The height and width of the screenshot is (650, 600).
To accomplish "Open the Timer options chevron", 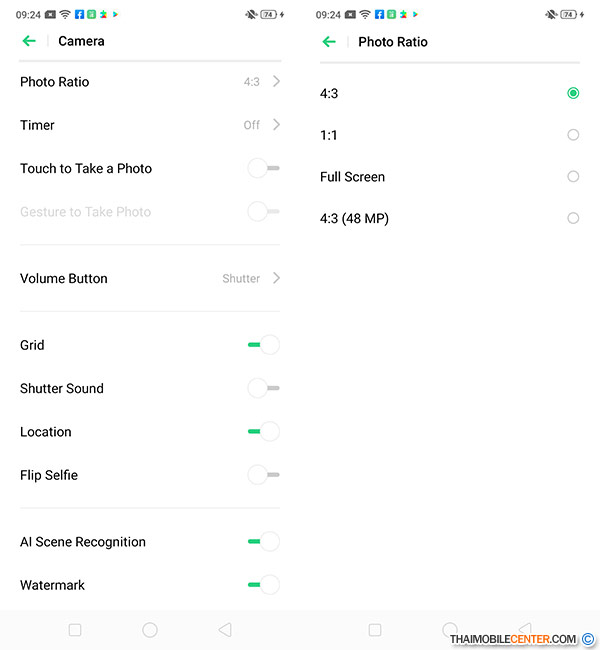I will 276,125.
